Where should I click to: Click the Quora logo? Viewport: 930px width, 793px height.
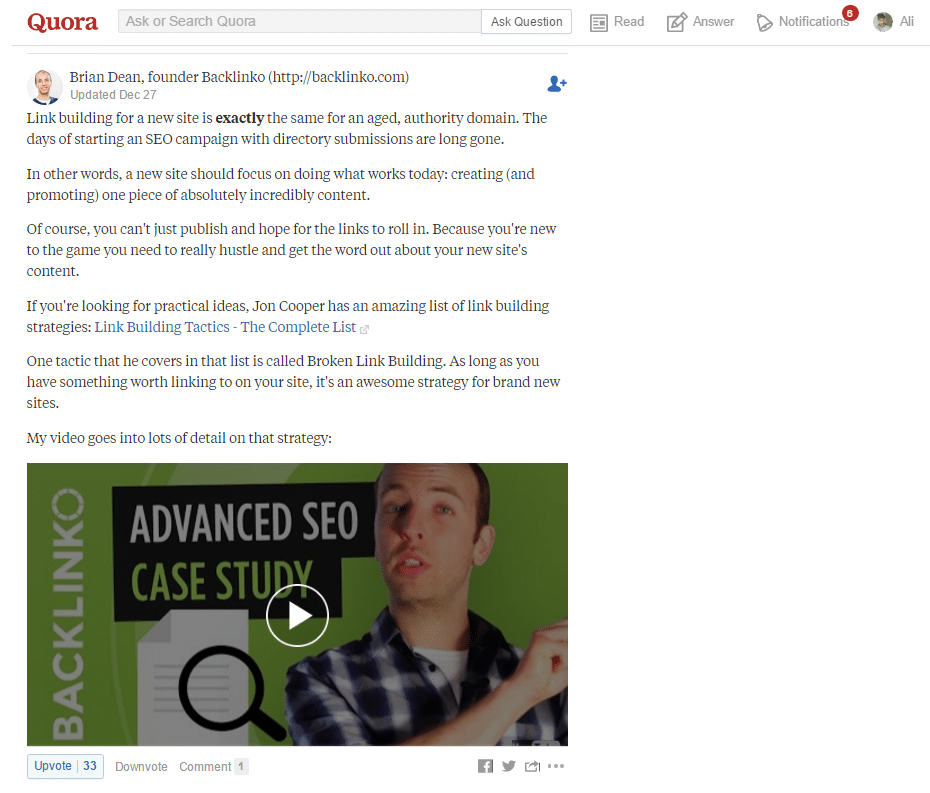coord(62,22)
